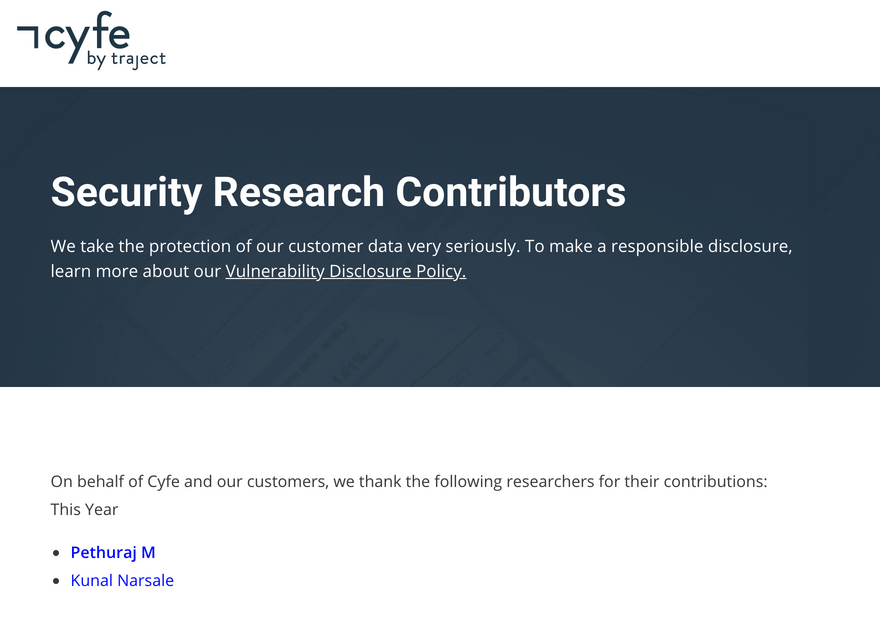Screen dimensions: 880x622
Task: Click the dark hero banner background below the text
Action: click(x=440, y=337)
